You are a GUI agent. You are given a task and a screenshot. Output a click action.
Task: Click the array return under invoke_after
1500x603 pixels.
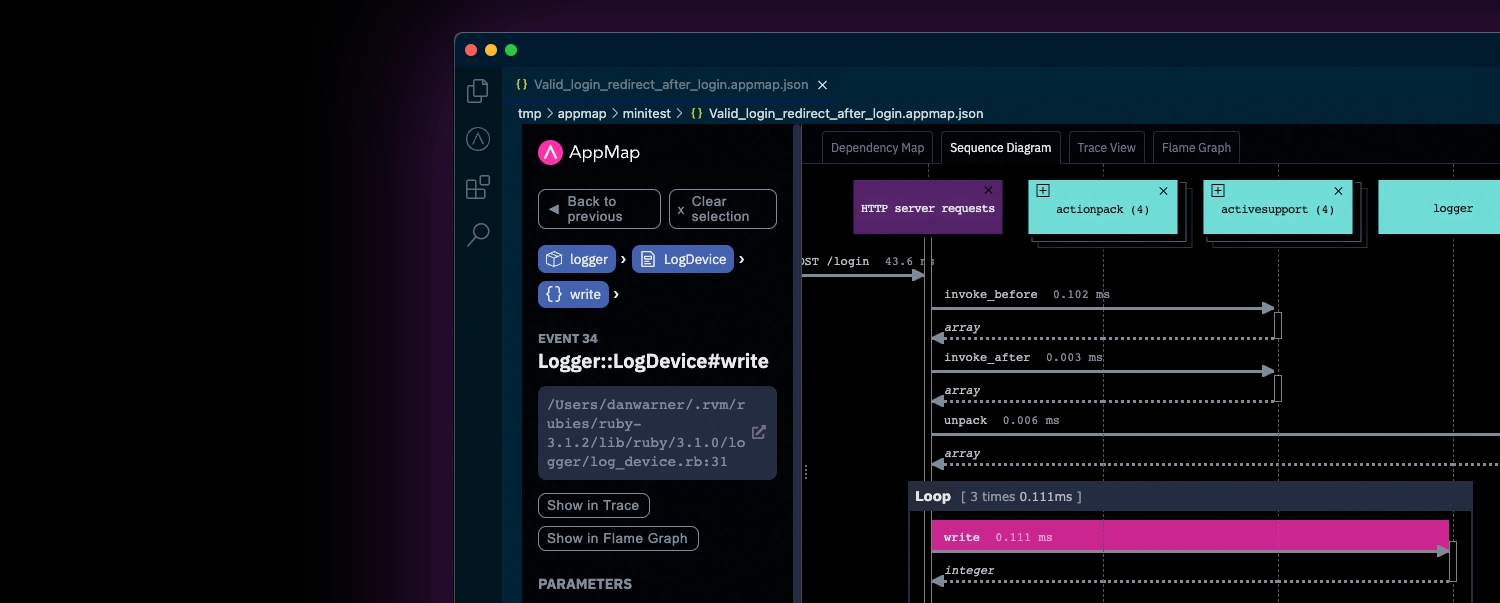coord(962,390)
